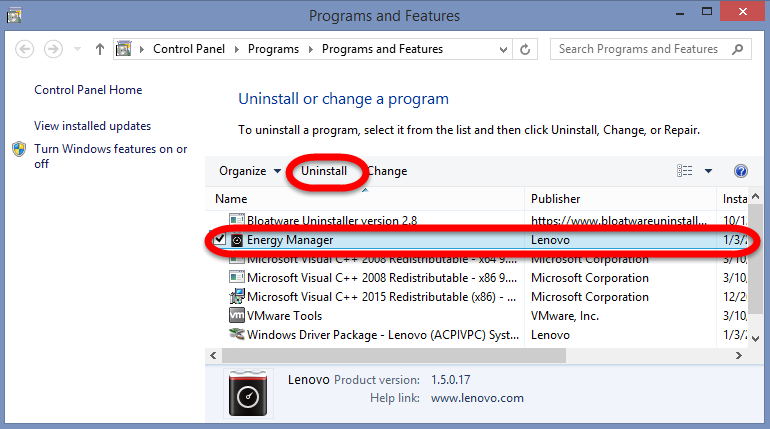Click the Visual C++ 2015 installer icon
770x429 pixels.
point(237,296)
